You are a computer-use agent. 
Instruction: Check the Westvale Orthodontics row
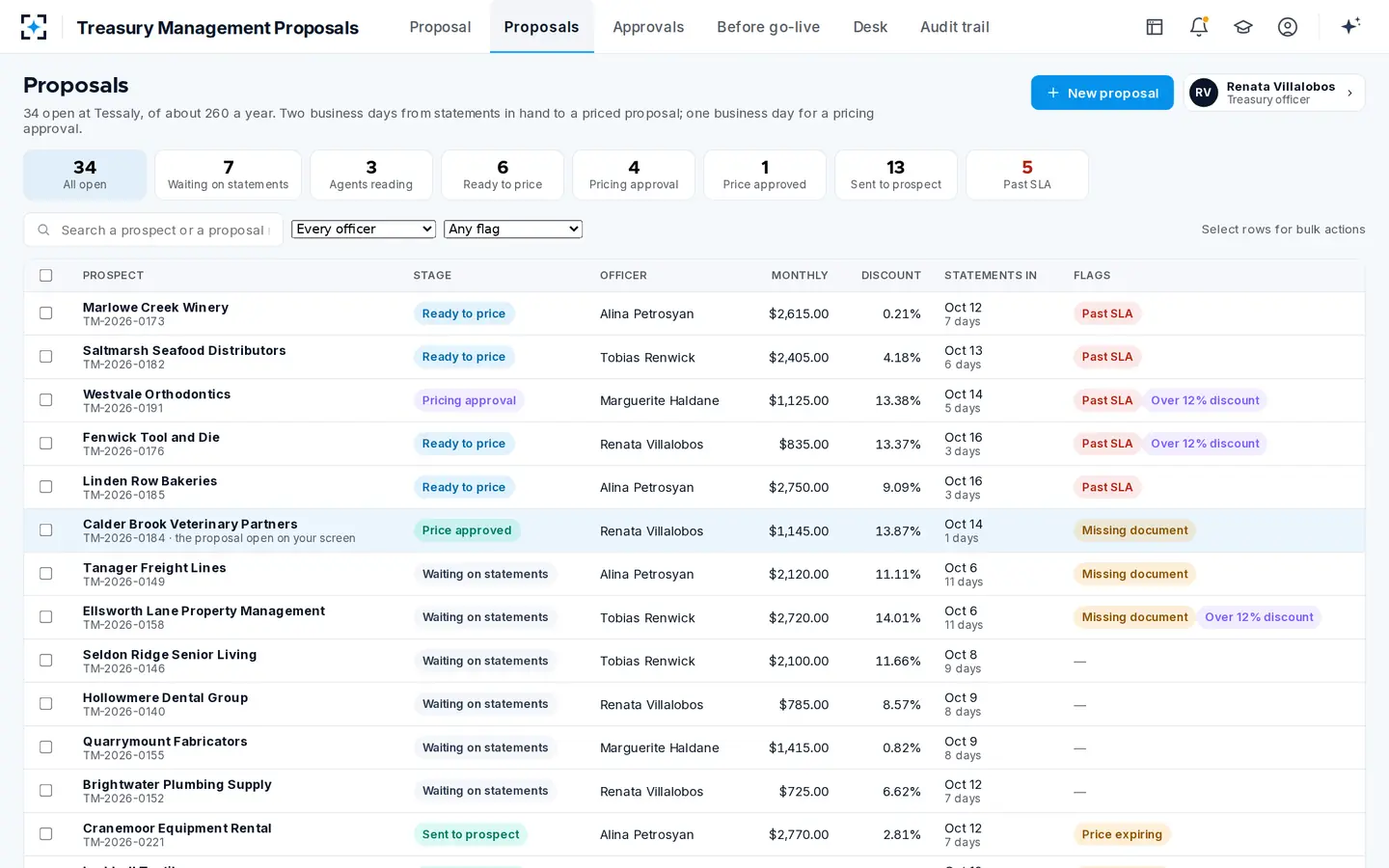(45, 400)
